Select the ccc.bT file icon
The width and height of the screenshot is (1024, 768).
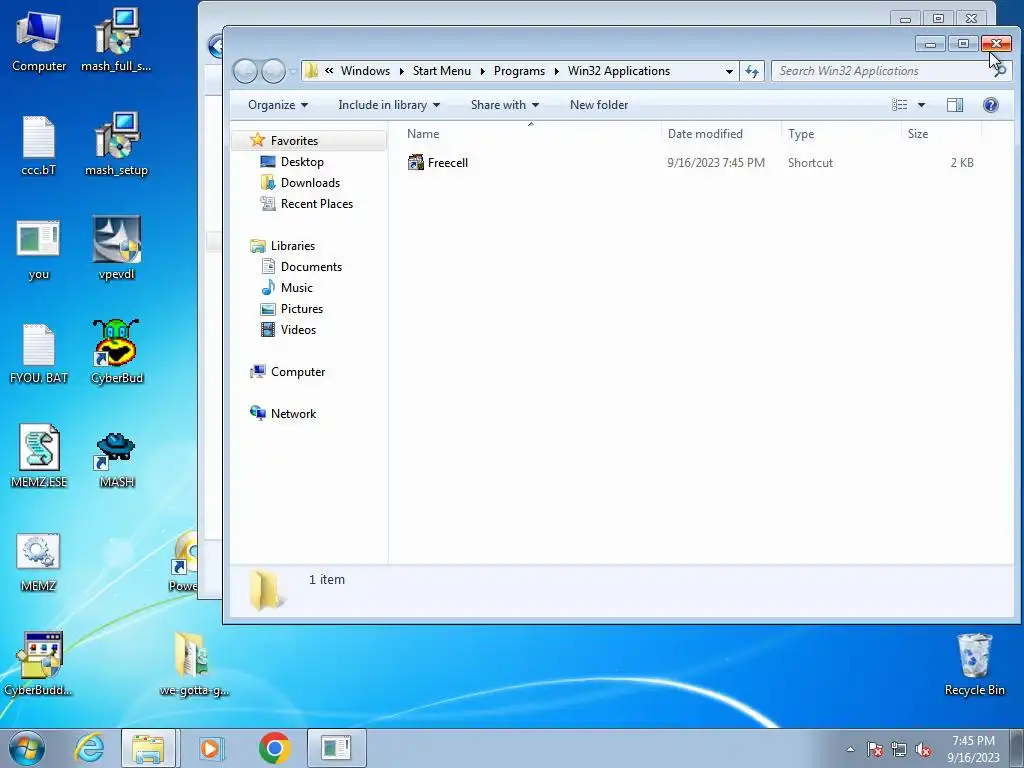39,145
